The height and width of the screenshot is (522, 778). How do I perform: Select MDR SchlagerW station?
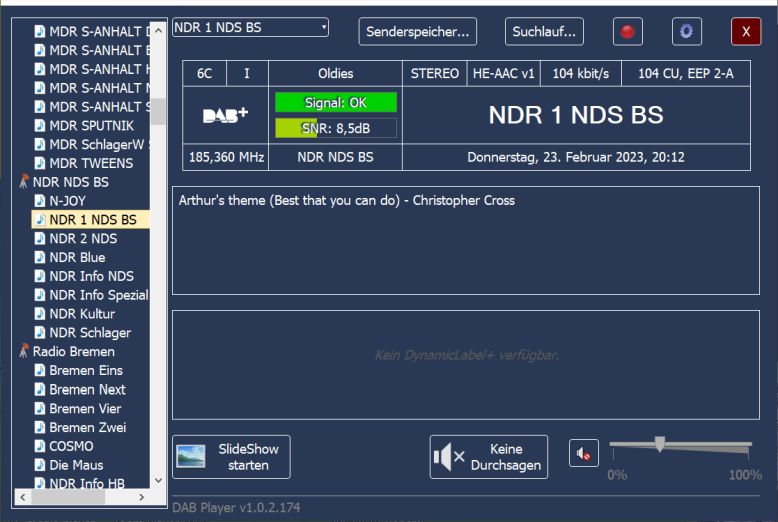(99, 144)
